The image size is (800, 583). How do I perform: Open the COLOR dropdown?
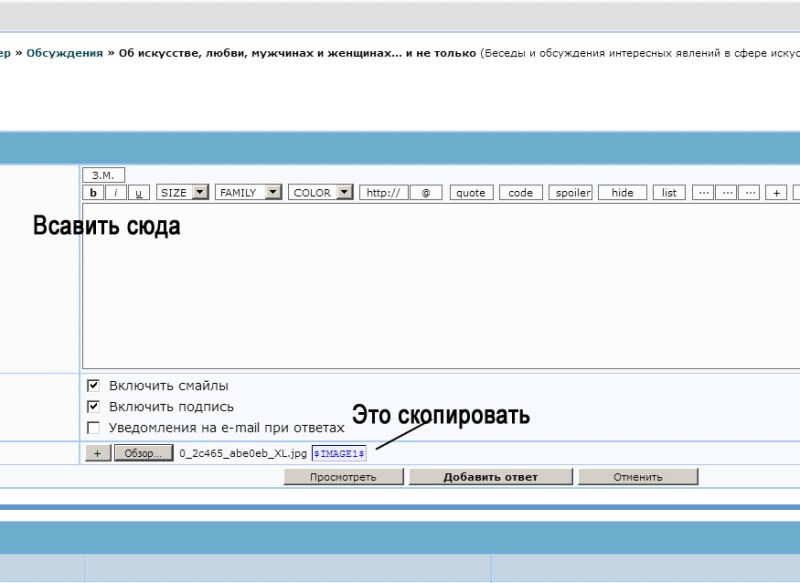(x=321, y=193)
